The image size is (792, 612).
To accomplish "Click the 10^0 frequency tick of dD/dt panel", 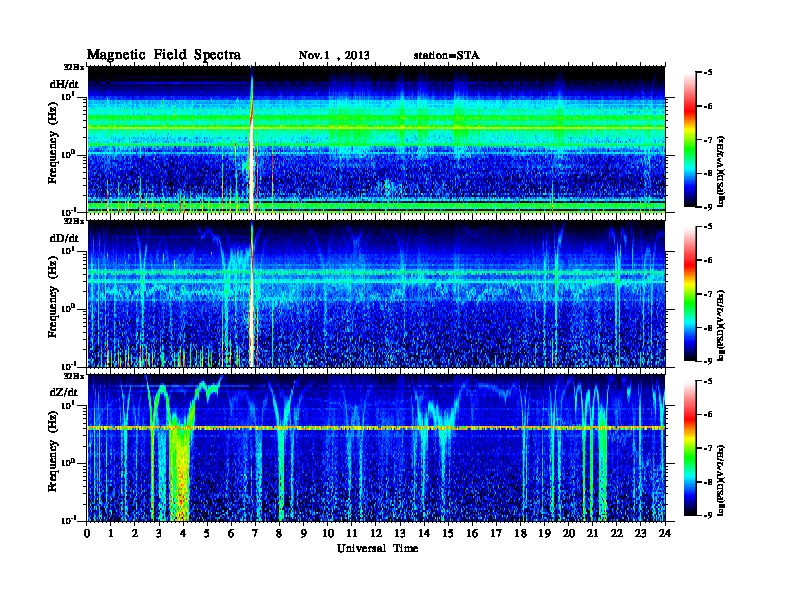I will point(68,307).
